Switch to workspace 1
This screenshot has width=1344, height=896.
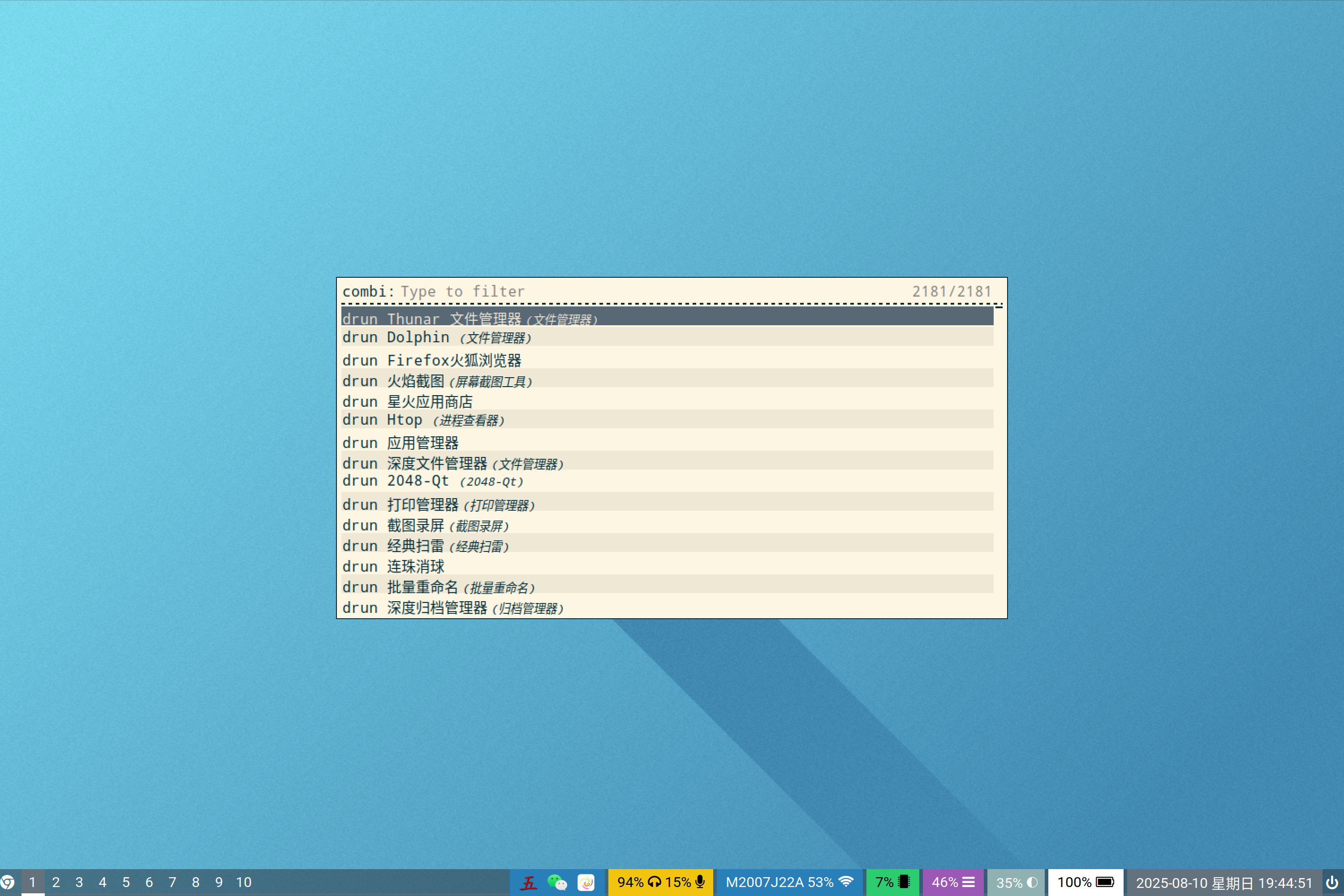point(33,882)
